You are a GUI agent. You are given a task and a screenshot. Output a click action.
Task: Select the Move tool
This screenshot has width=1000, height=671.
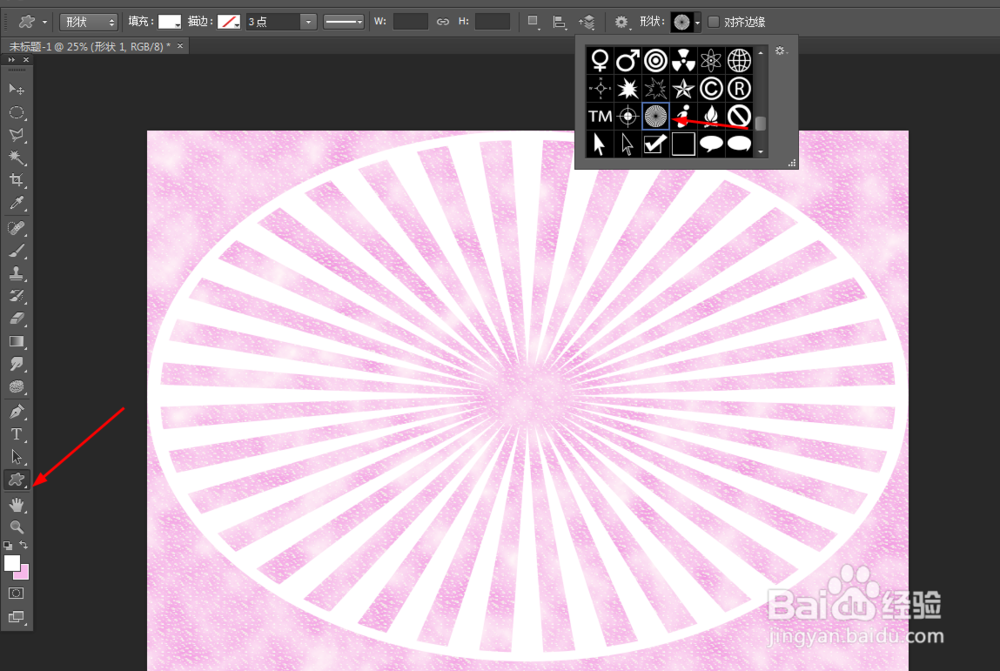point(17,89)
